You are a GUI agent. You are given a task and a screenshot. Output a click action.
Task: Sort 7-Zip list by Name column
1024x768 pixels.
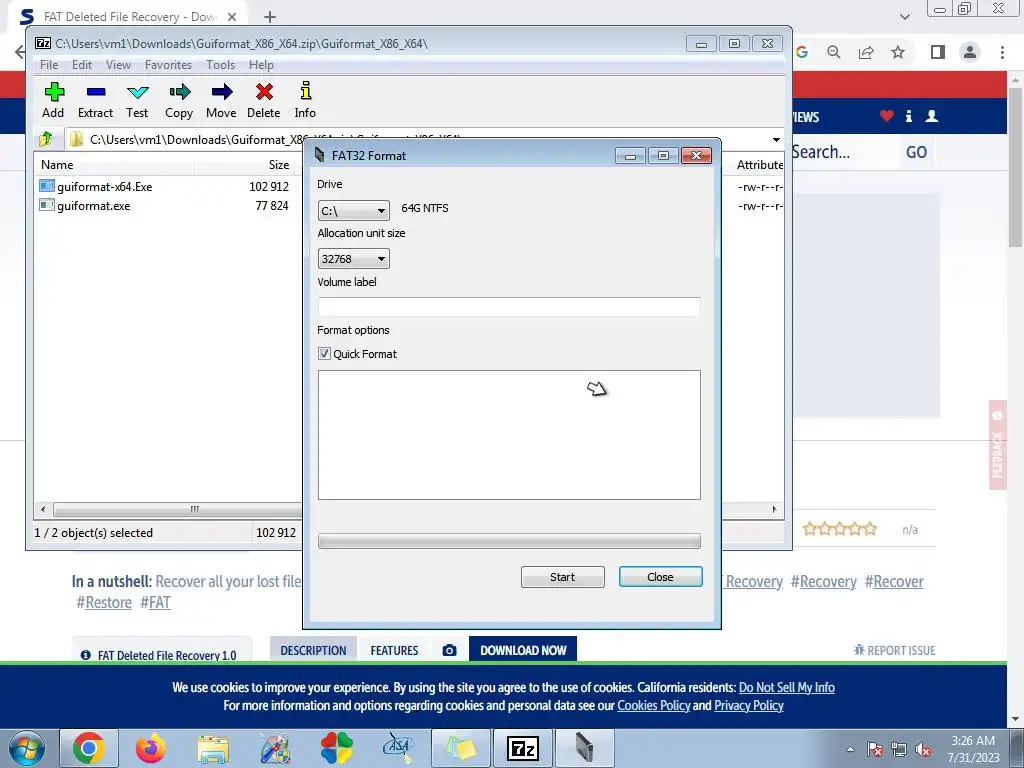pos(114,165)
